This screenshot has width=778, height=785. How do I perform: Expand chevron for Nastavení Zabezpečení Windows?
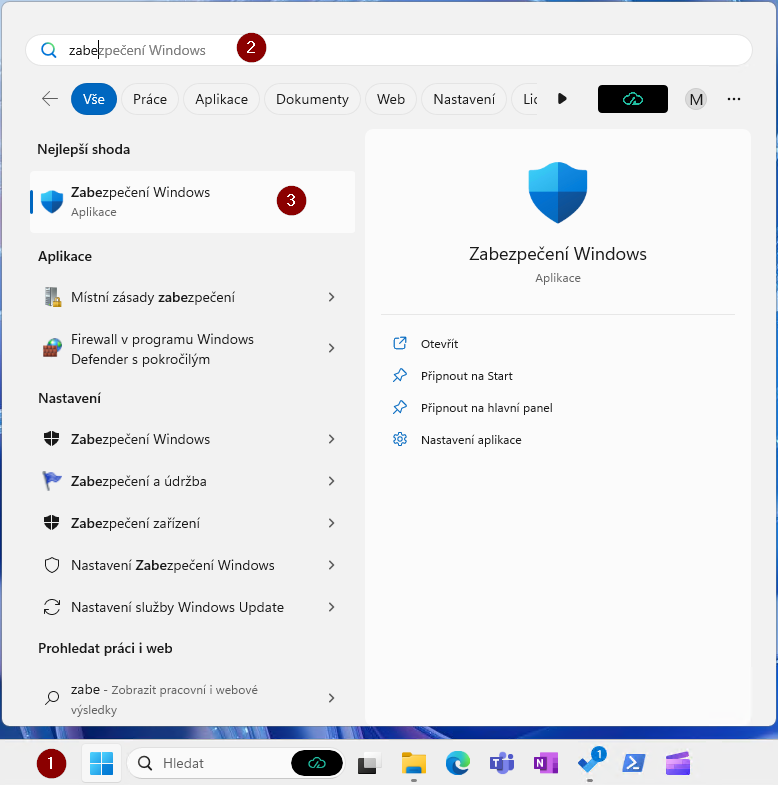point(331,565)
